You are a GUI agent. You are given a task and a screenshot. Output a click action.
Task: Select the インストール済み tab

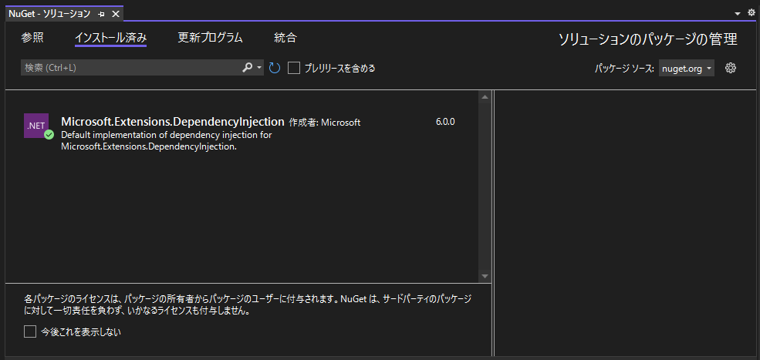coord(111,38)
